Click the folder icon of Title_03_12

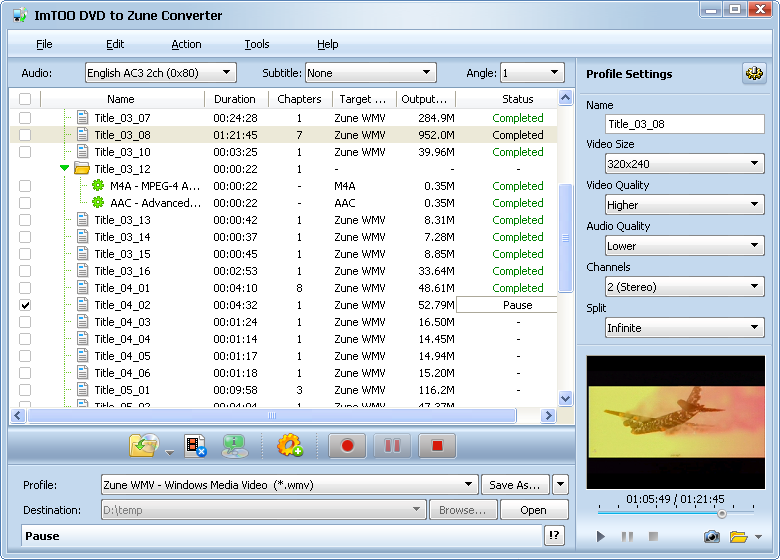[82, 169]
